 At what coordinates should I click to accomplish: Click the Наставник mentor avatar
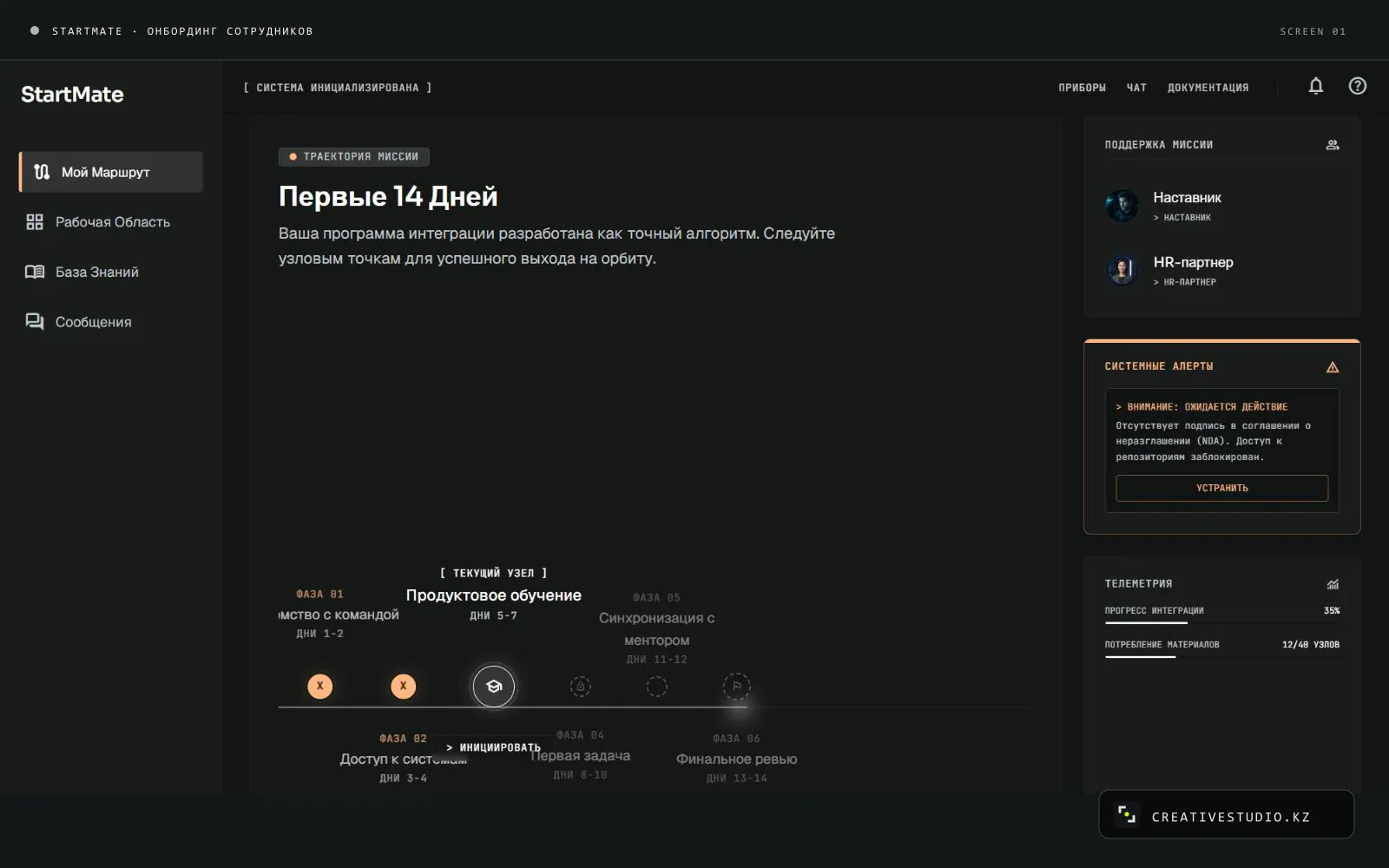(x=1122, y=206)
